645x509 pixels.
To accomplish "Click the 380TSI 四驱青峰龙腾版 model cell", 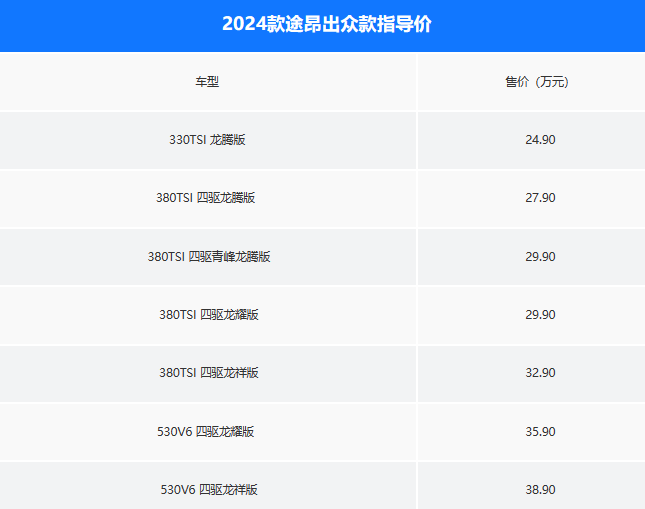I will coord(209,257).
